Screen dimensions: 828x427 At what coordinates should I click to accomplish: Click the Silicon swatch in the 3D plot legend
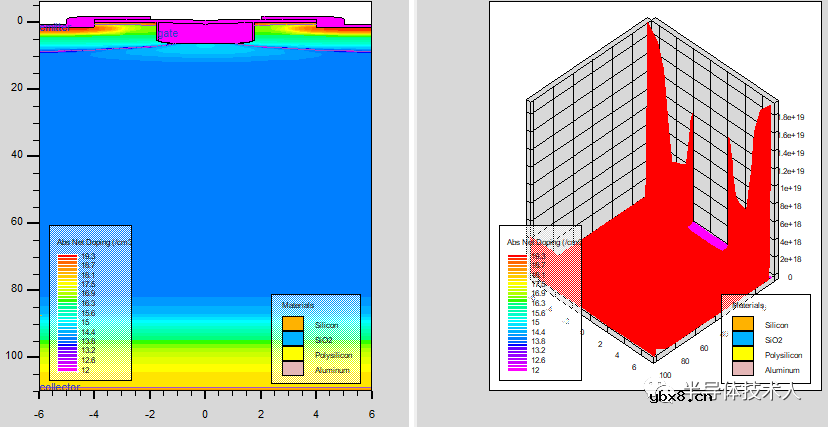(742, 325)
